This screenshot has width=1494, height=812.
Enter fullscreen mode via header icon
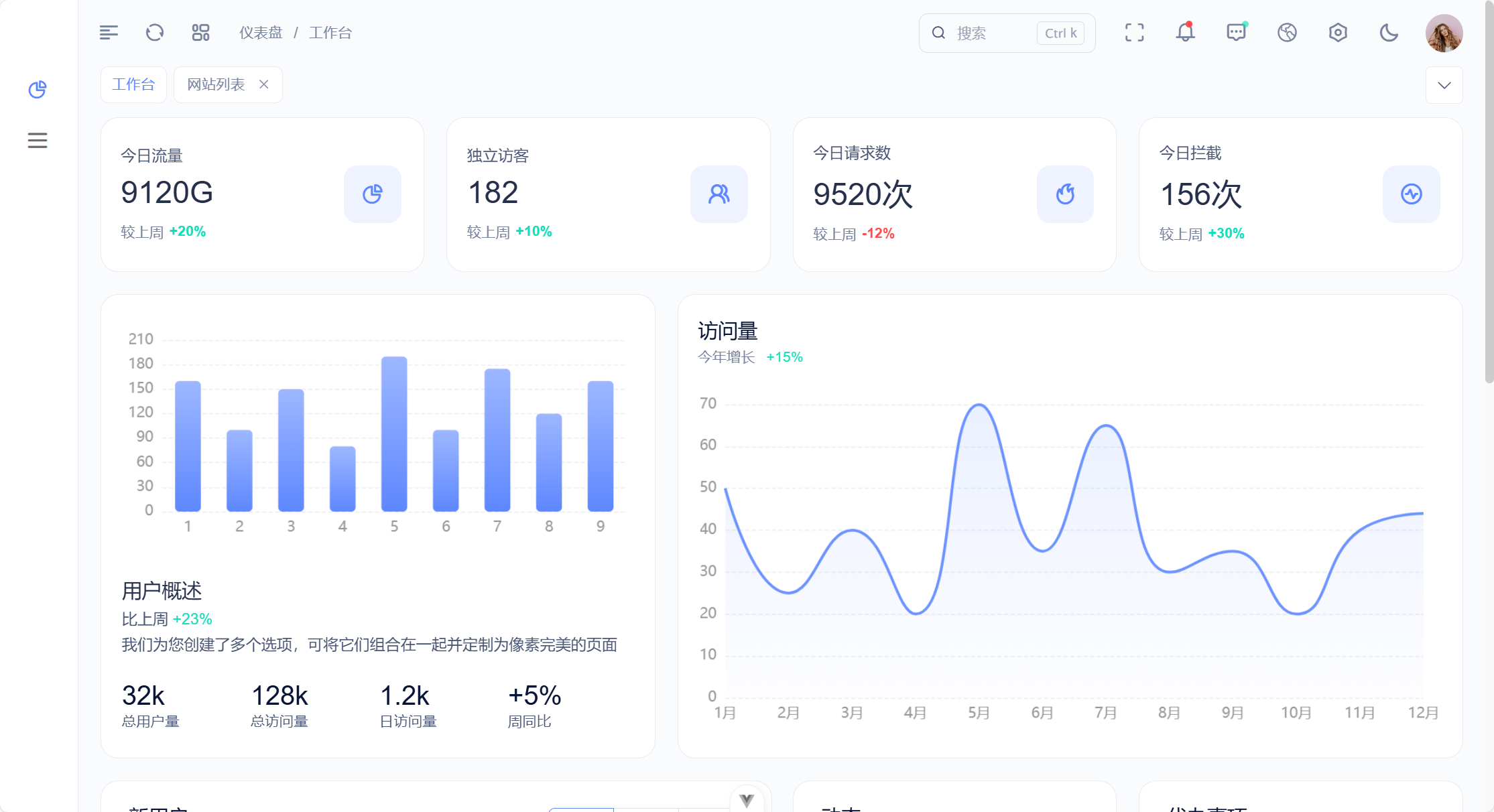[x=1134, y=32]
